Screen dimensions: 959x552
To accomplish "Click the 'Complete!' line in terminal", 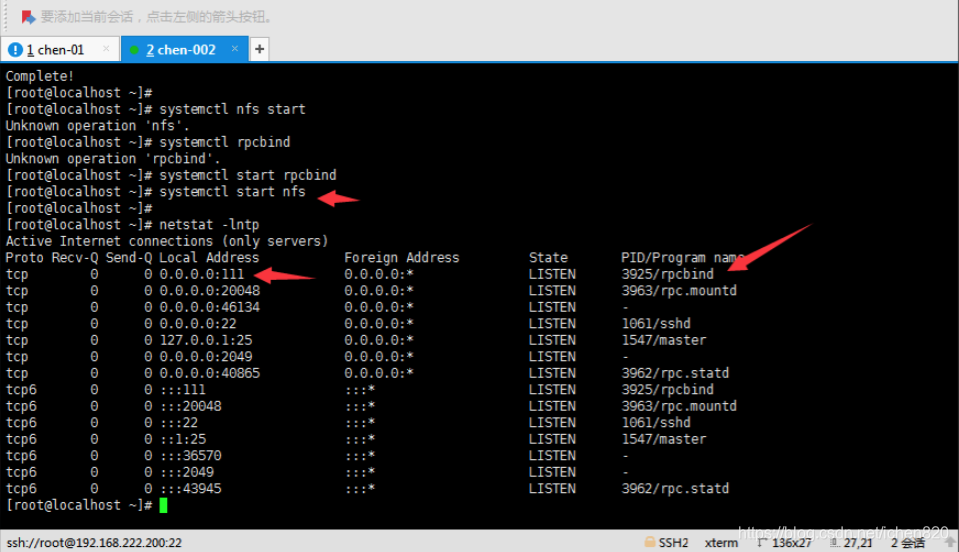I will point(40,76).
